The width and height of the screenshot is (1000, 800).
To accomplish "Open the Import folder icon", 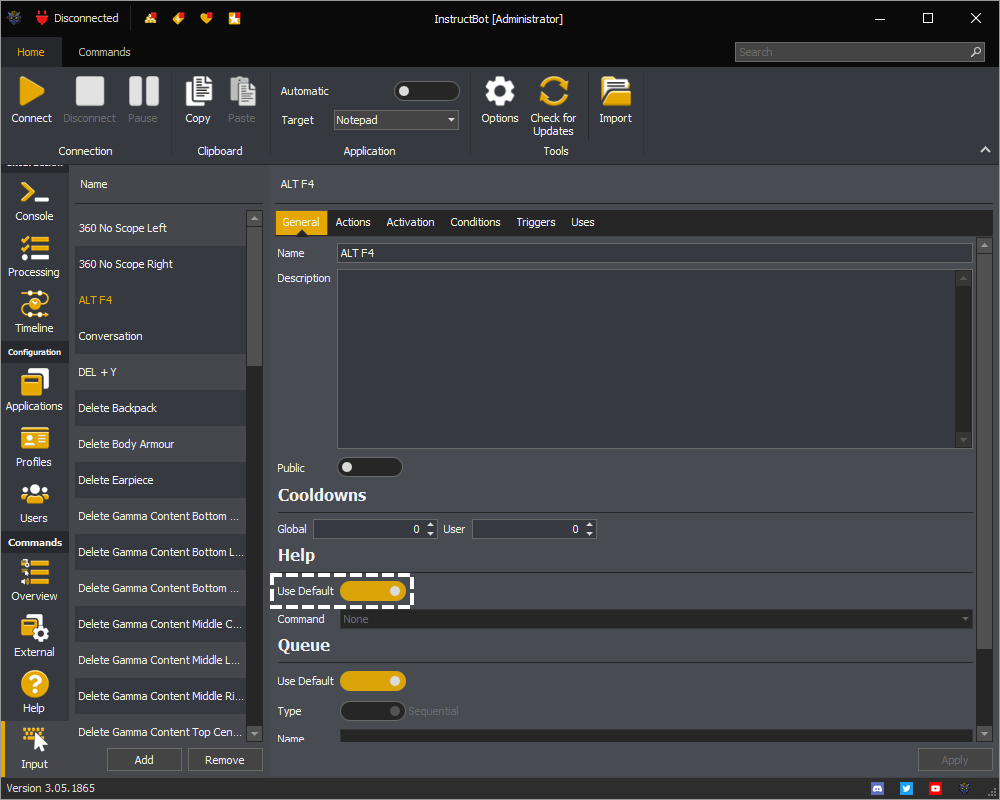I will click(x=615, y=91).
